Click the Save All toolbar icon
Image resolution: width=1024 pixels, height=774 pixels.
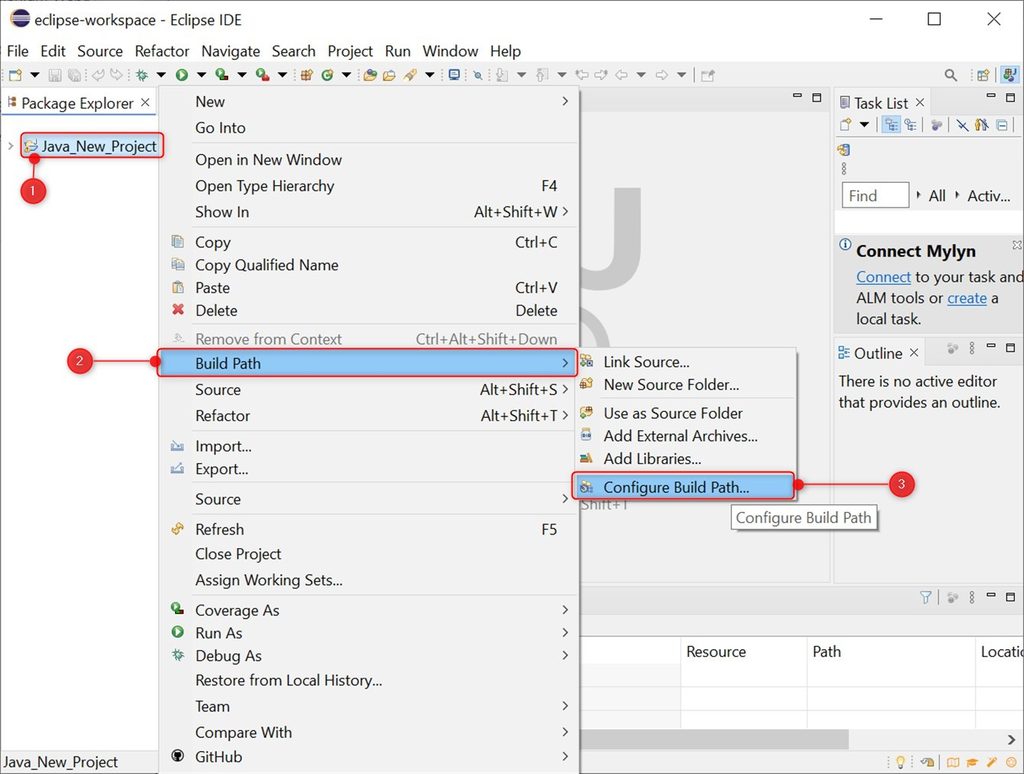tap(74, 75)
